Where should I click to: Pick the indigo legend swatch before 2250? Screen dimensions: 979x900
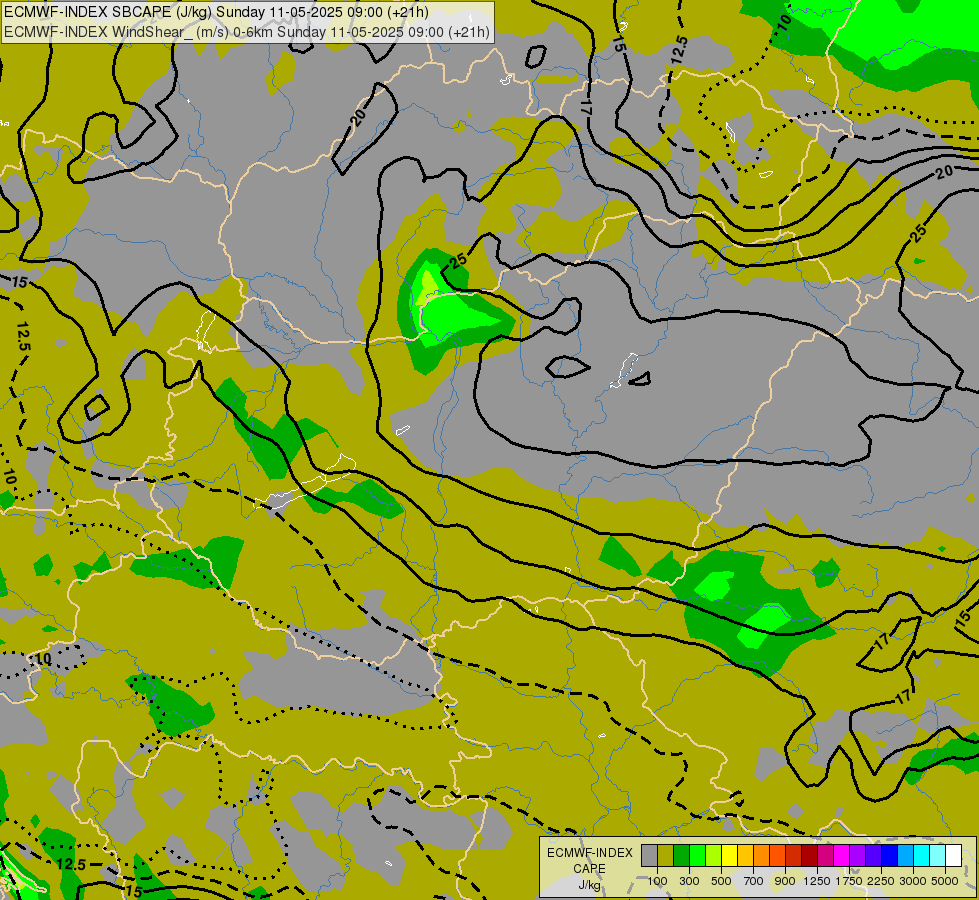pyautogui.click(x=873, y=856)
